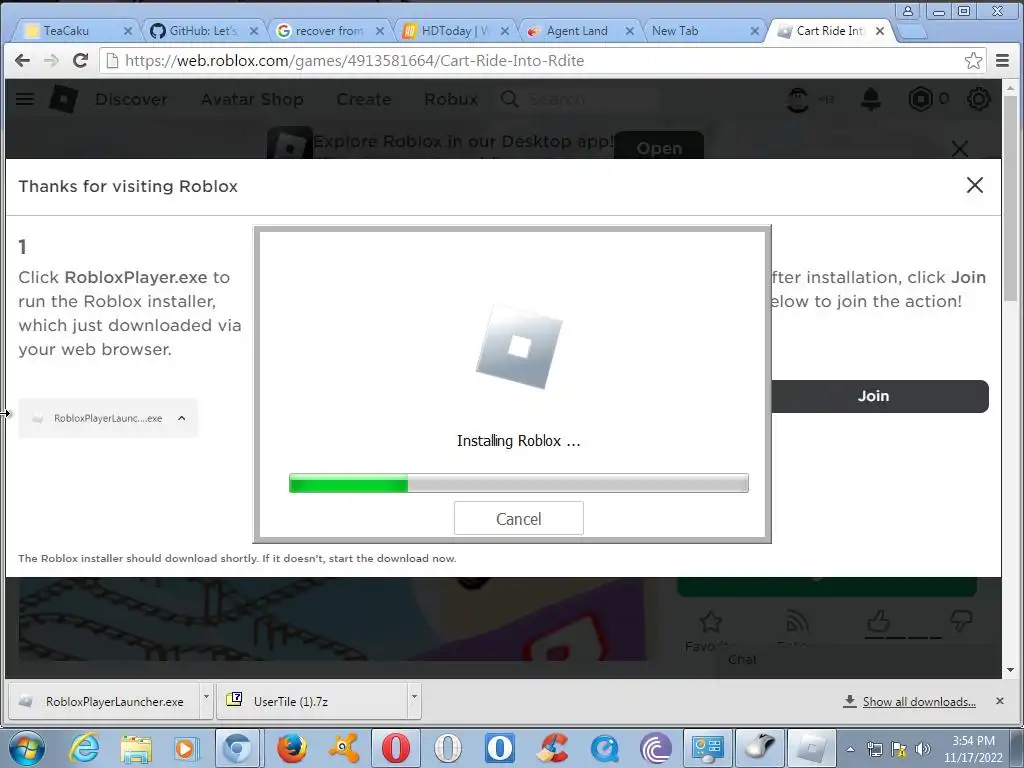Switch to the recover from Google tab
Viewport: 1024px width, 768px height.
tap(328, 31)
